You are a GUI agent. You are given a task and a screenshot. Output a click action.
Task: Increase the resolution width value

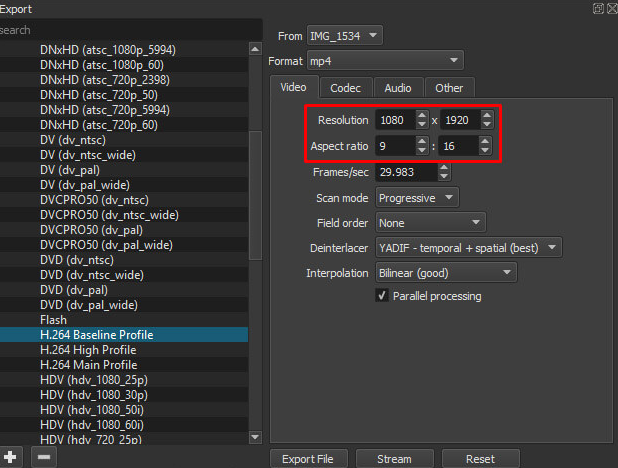coord(422,116)
